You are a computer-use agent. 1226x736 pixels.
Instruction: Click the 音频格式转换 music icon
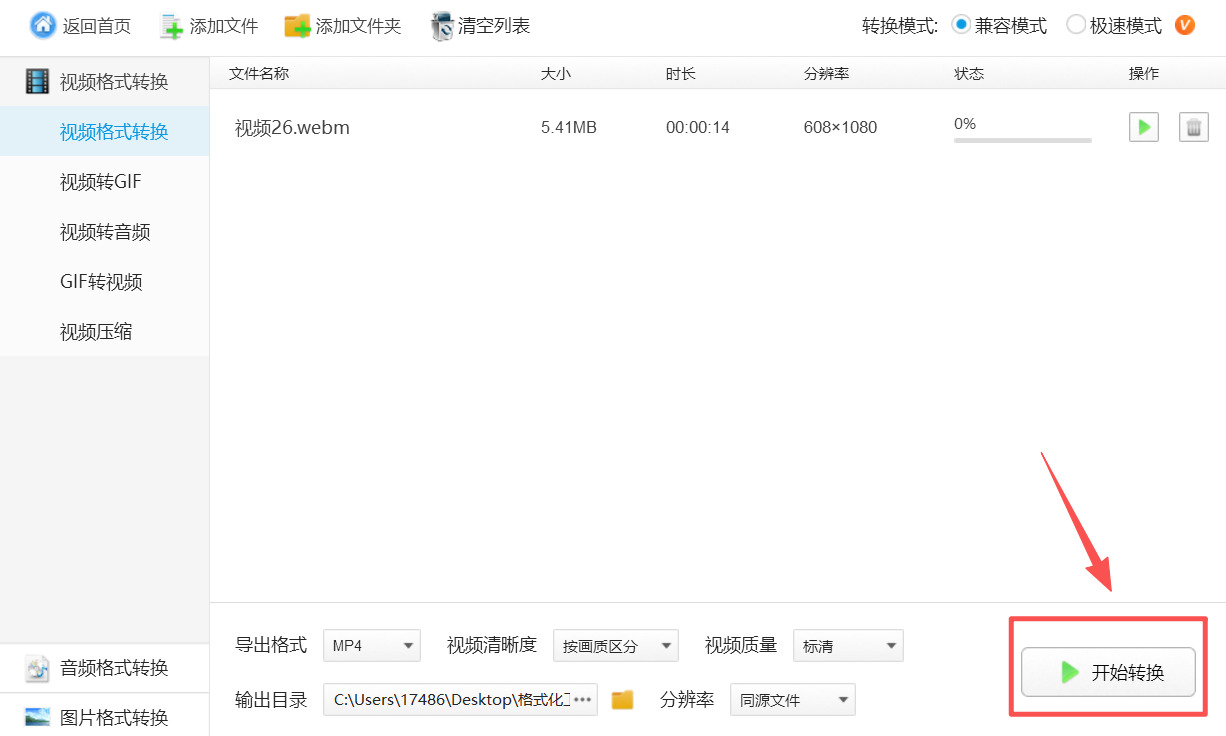tap(37, 668)
